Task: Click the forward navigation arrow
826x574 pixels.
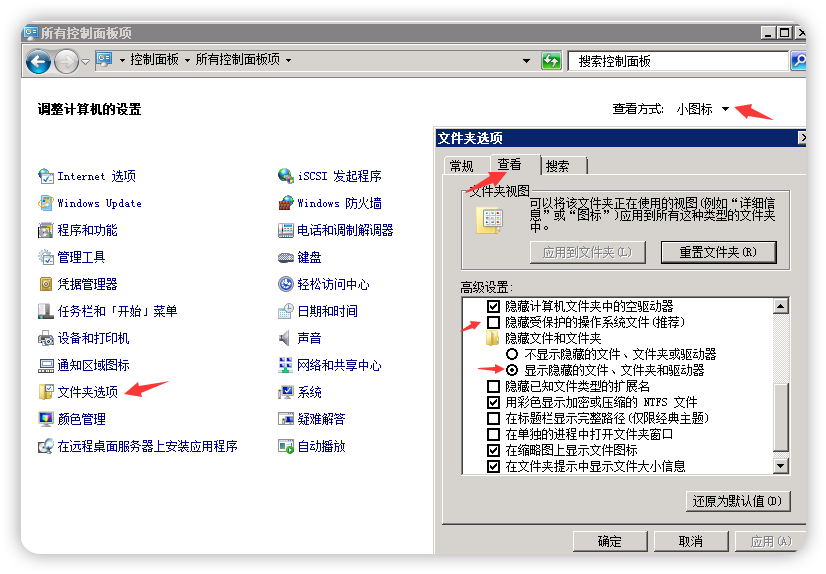Action: tap(66, 62)
